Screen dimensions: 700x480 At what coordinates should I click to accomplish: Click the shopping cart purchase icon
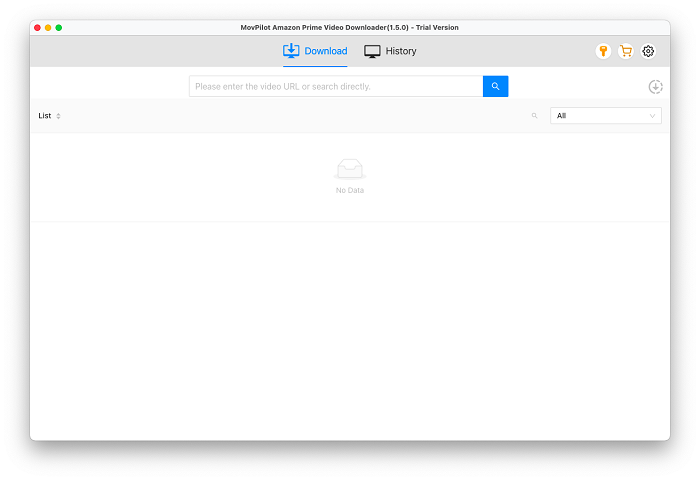pyautogui.click(x=625, y=51)
